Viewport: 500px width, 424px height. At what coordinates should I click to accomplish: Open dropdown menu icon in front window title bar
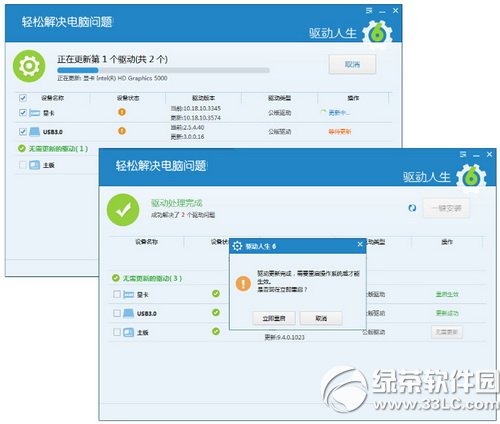pos(463,154)
